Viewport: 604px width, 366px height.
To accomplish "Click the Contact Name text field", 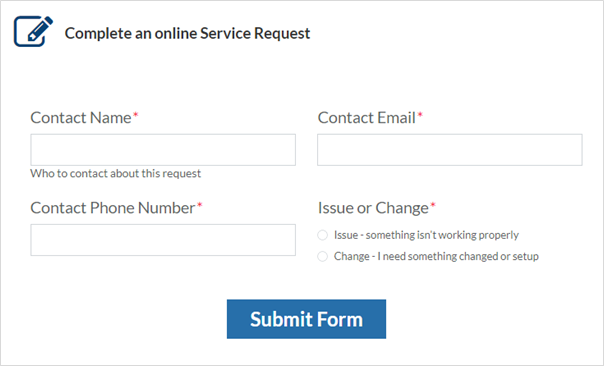I will [x=163, y=150].
